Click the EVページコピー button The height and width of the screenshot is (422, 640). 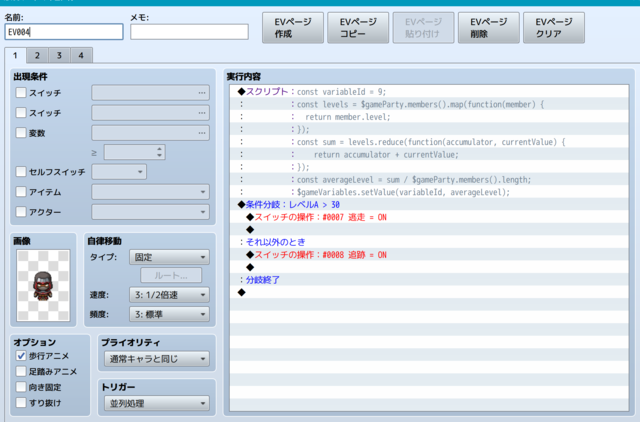358,28
